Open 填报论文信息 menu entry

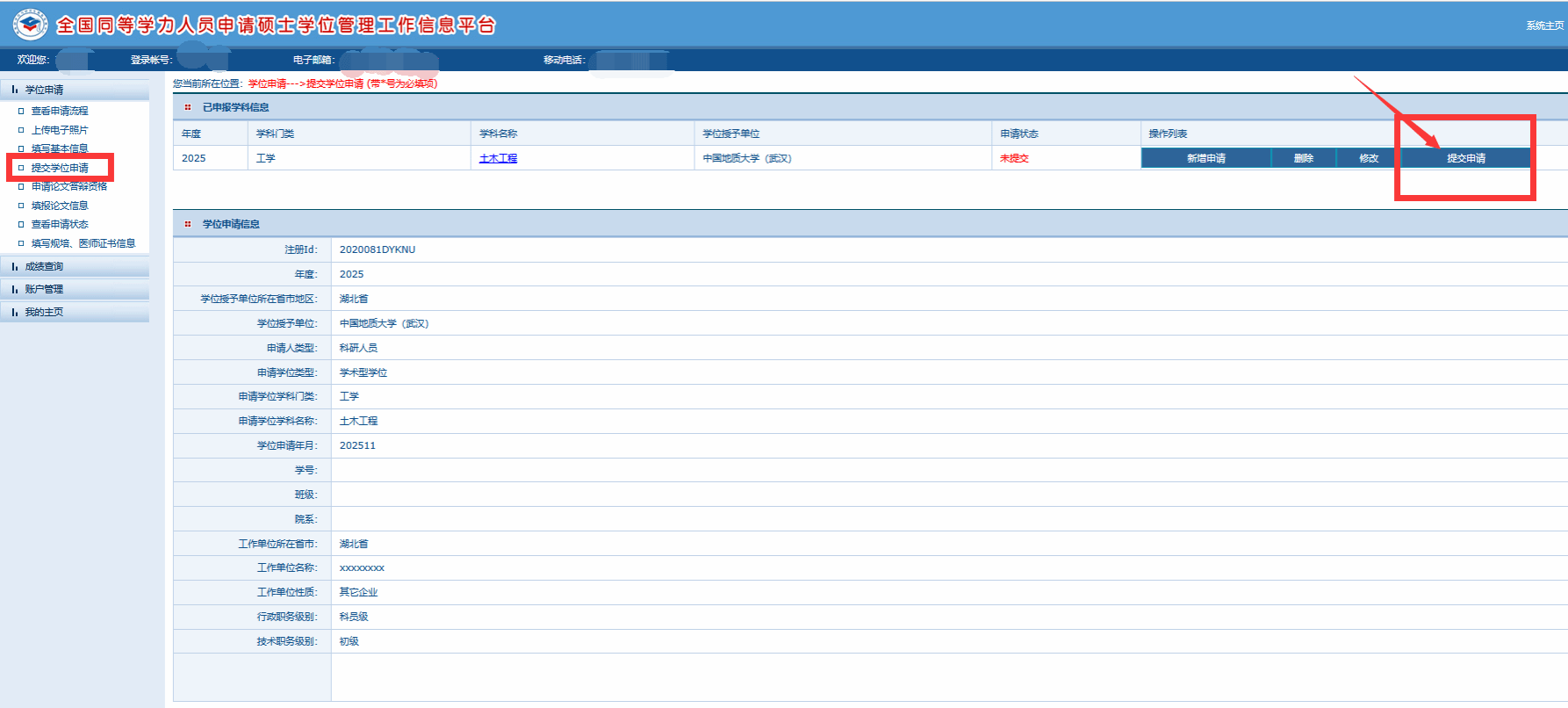(x=60, y=206)
